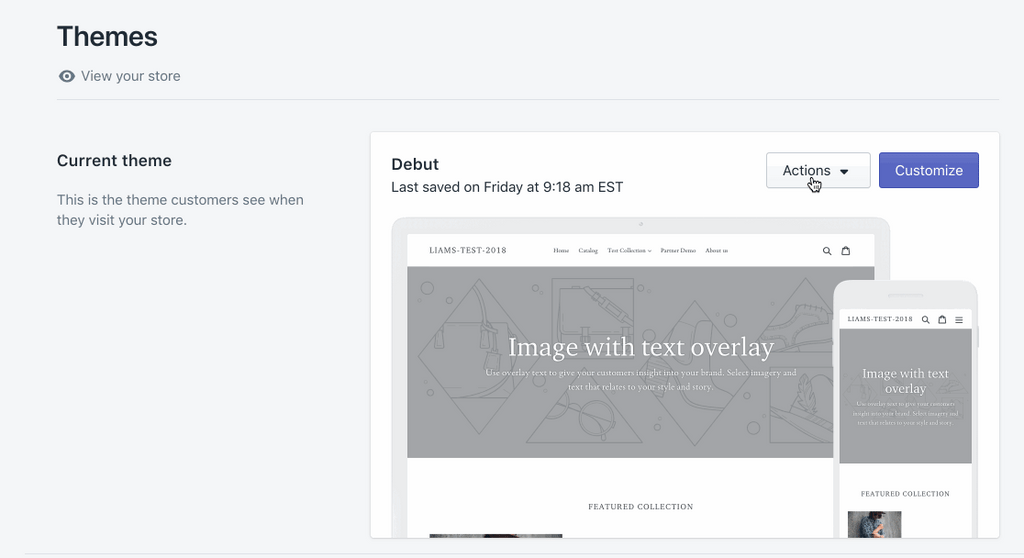This screenshot has height=558, width=1024.
Task: Click the shopping bag icon in desktop preview
Action: [846, 250]
